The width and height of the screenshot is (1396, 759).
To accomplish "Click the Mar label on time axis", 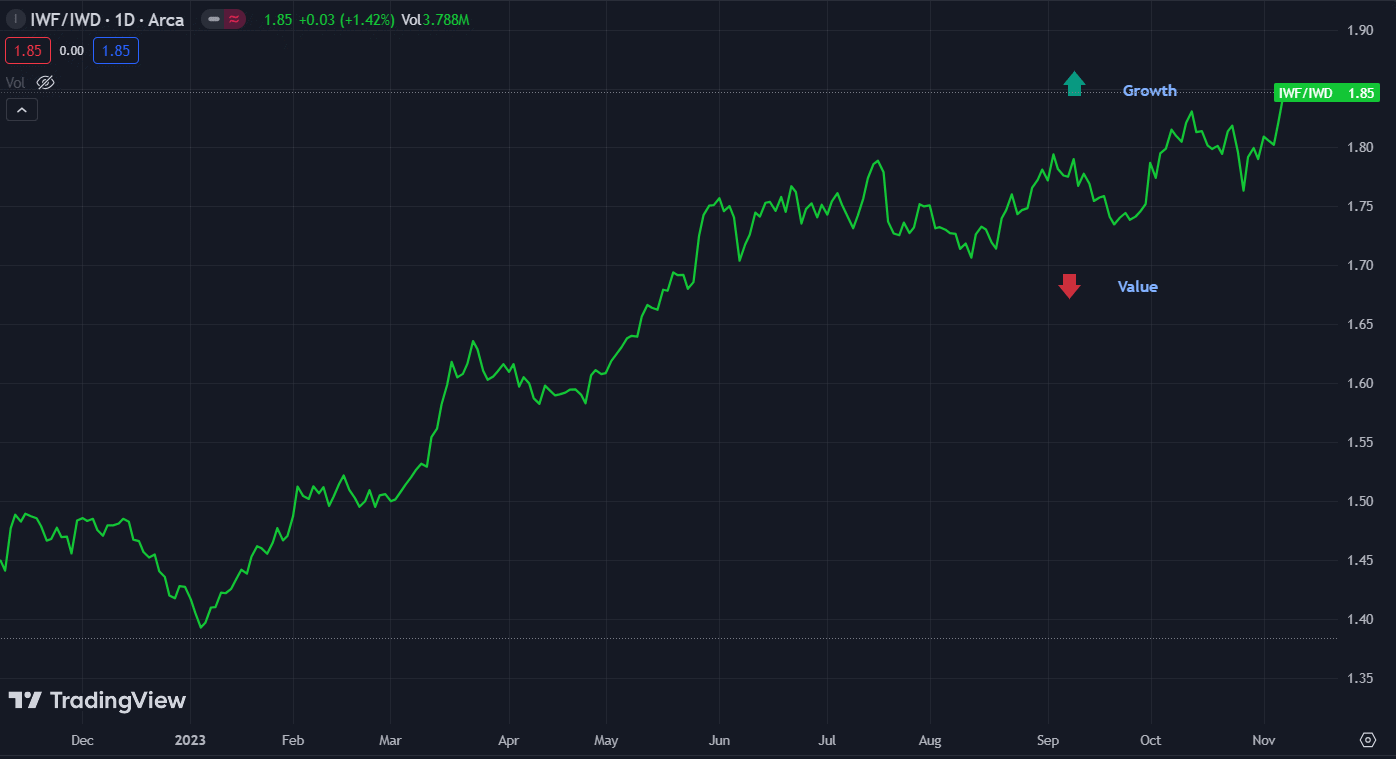I will pos(390,741).
